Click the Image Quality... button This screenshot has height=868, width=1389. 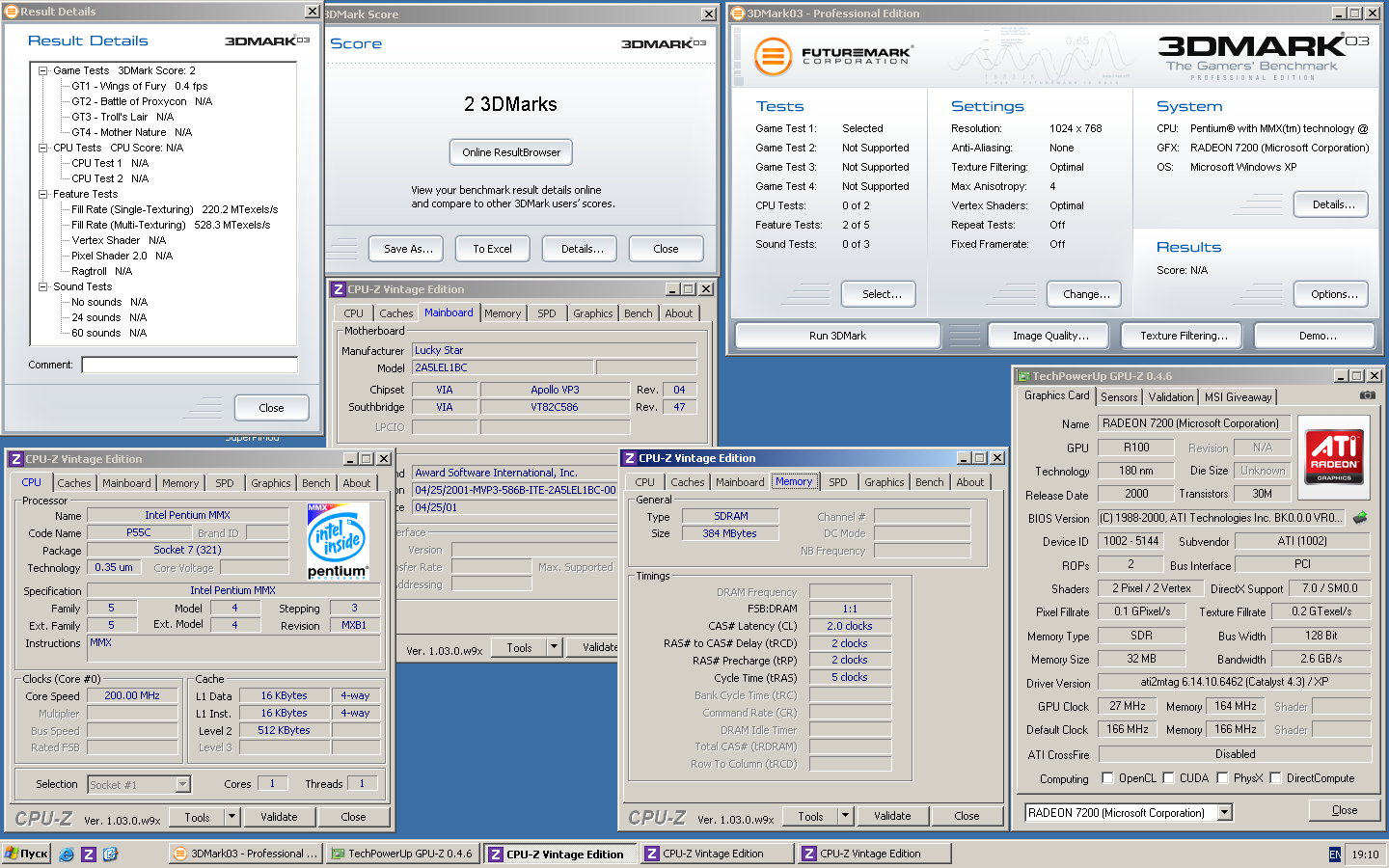1050,336
